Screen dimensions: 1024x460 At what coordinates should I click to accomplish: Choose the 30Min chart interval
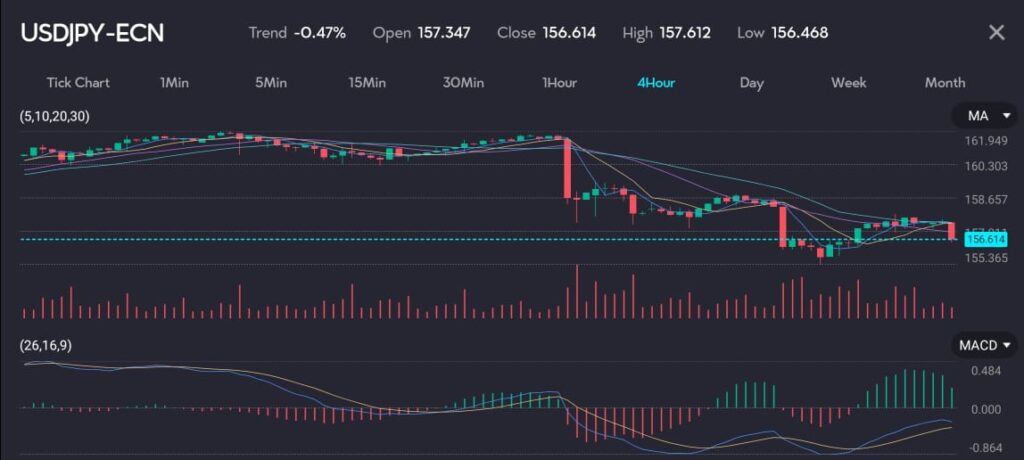(463, 82)
